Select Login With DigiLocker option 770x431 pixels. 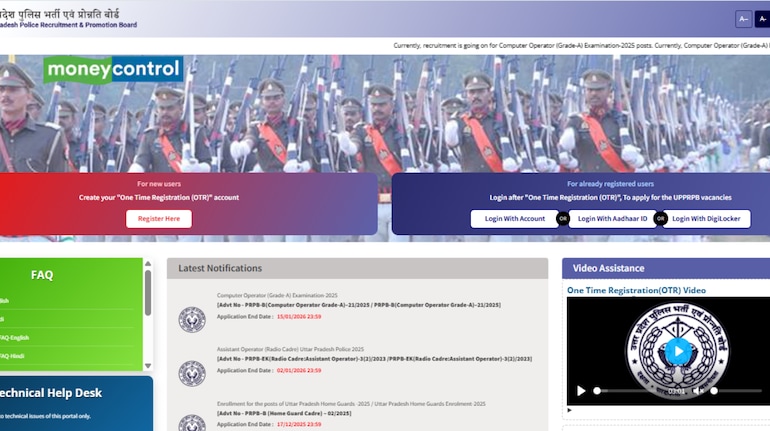(x=709, y=218)
